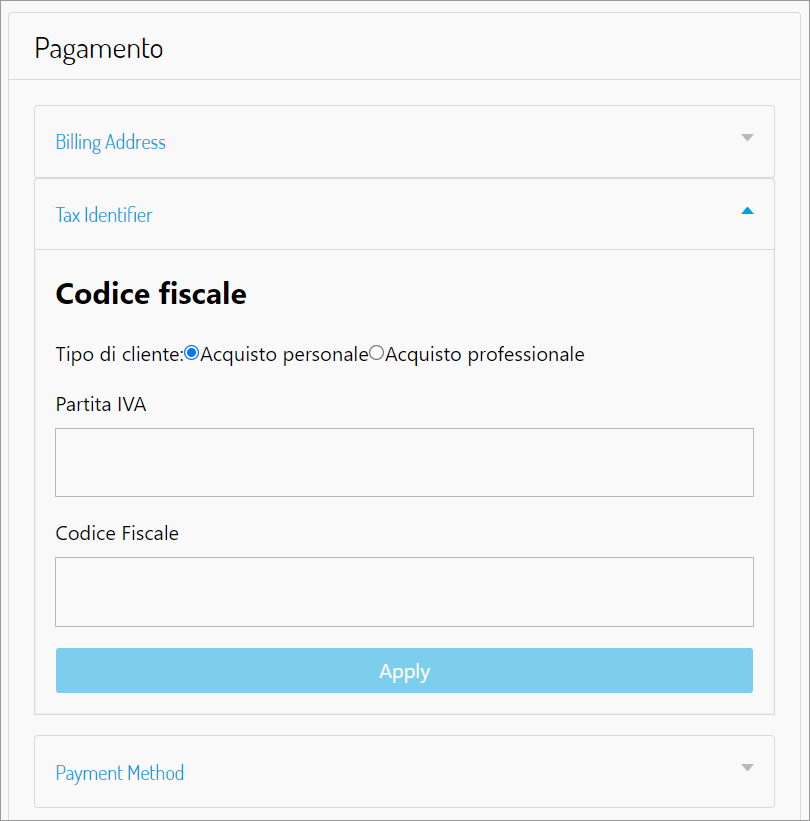Click the bold "Codice fiscale" heading
Screen dimensions: 810x821
pos(151,294)
